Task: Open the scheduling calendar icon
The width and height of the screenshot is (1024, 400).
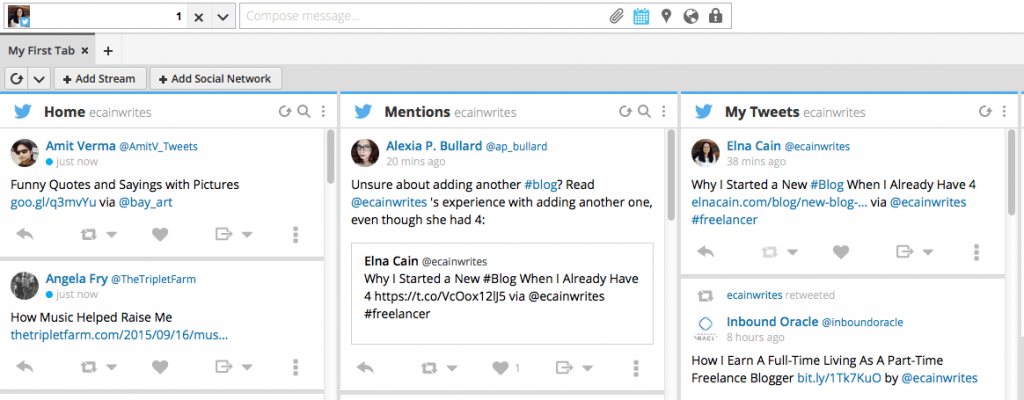Action: [641, 16]
